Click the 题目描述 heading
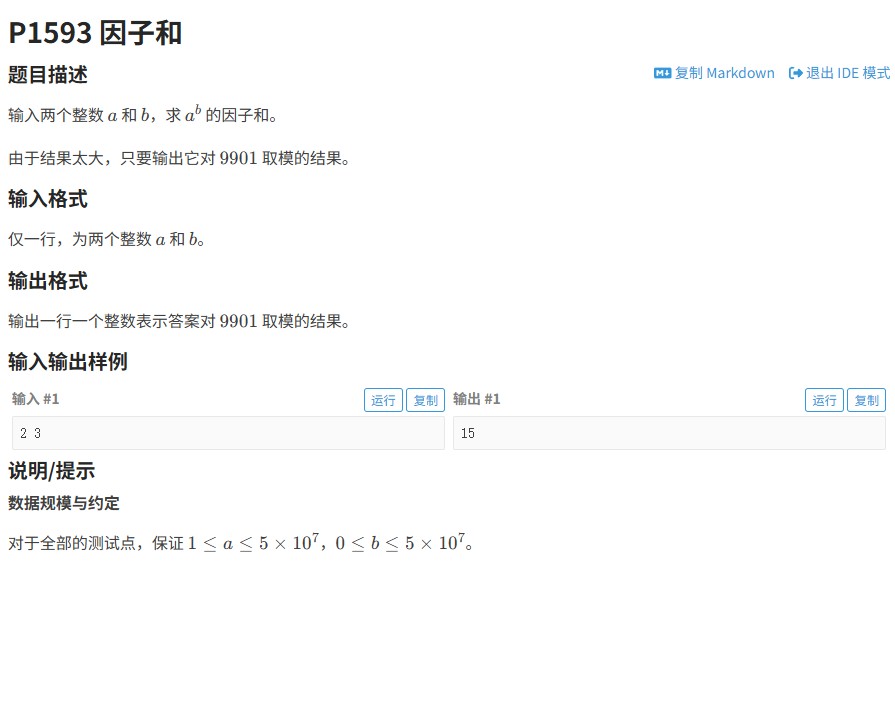The image size is (895, 711). tap(48, 75)
